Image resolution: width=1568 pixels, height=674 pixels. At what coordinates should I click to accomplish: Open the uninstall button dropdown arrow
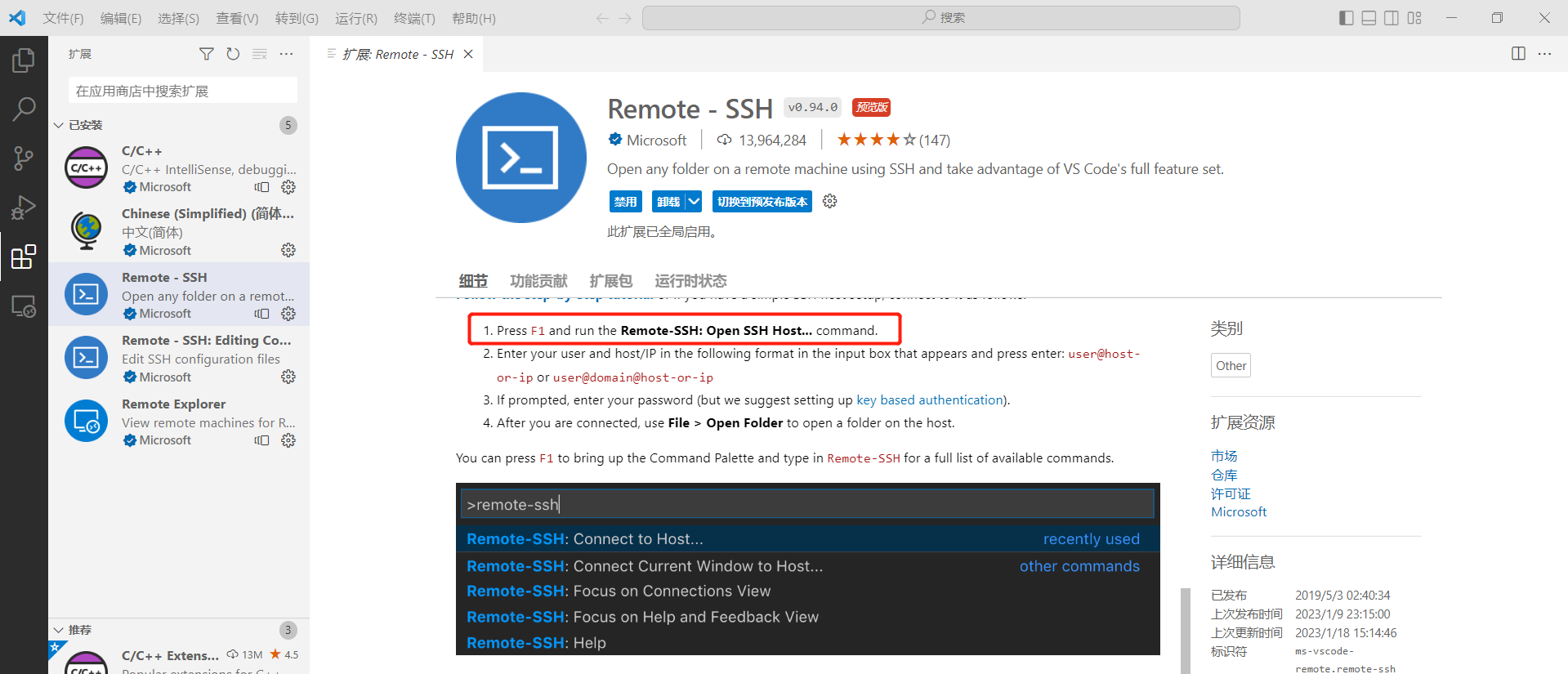click(694, 201)
